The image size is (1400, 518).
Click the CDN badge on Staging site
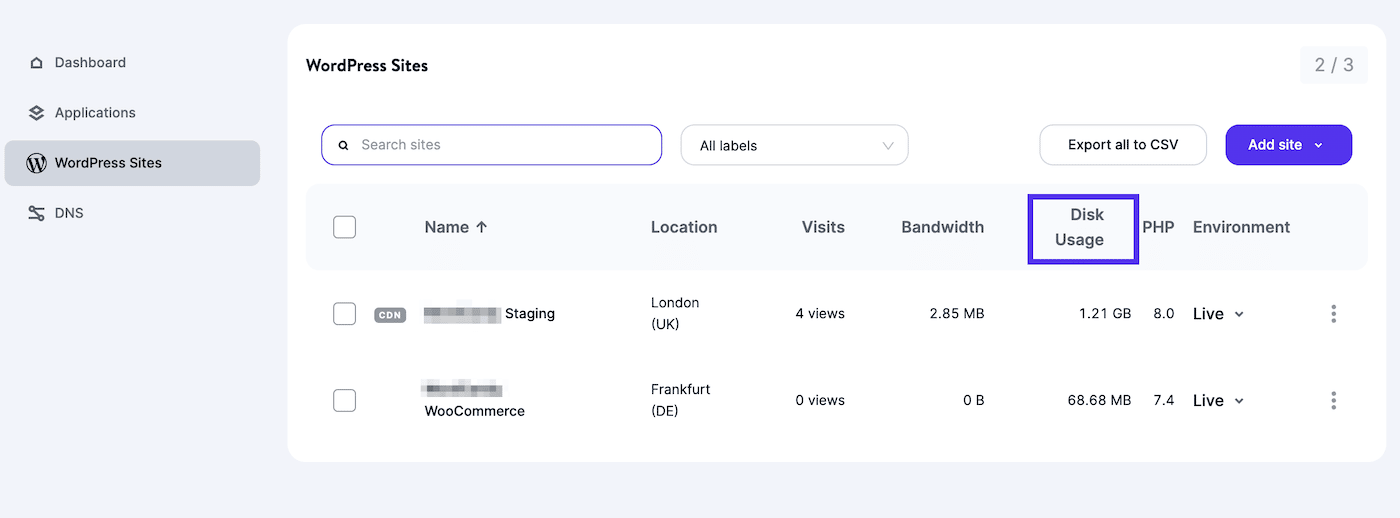tap(390, 315)
